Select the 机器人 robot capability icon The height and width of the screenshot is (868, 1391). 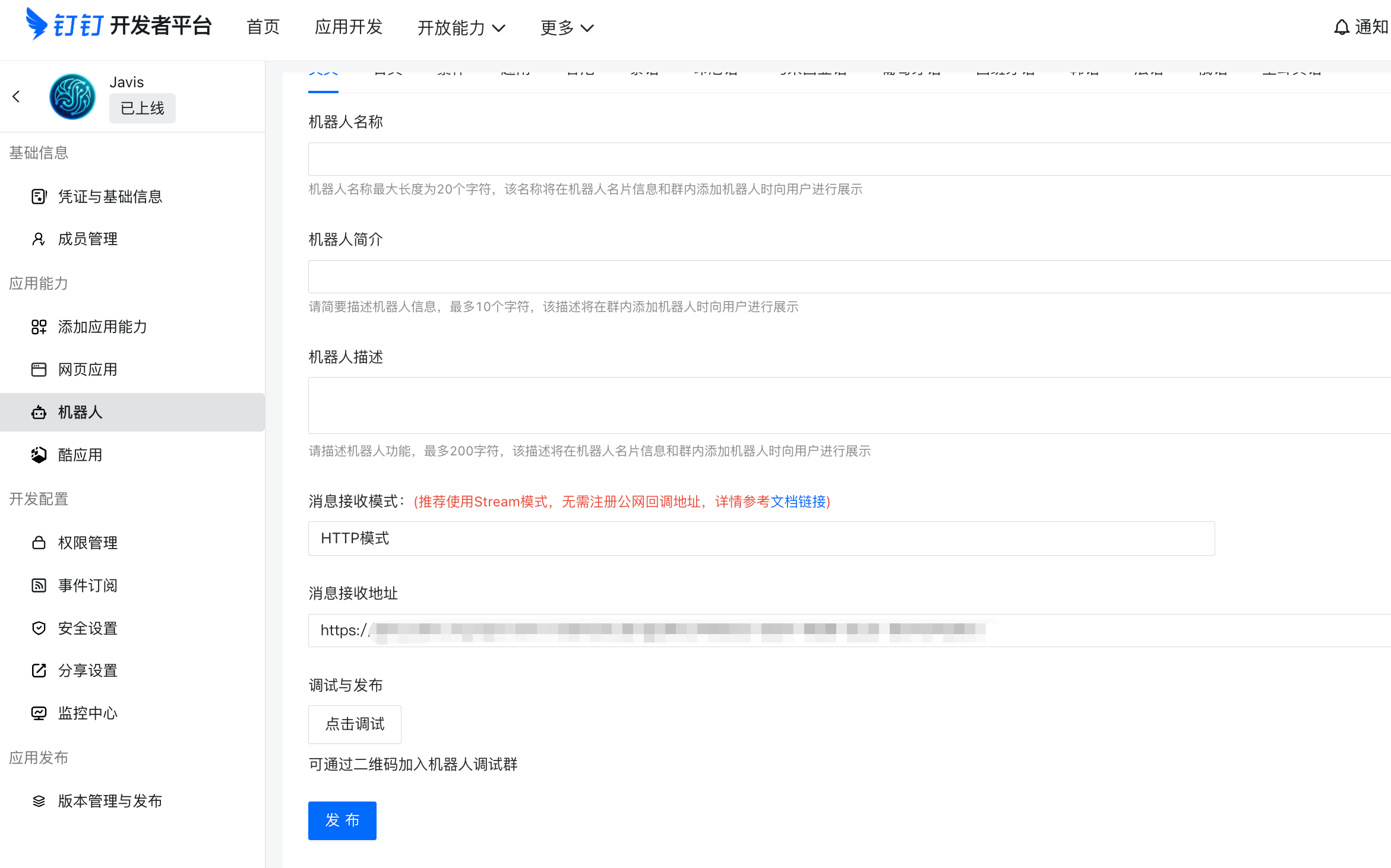click(x=39, y=412)
